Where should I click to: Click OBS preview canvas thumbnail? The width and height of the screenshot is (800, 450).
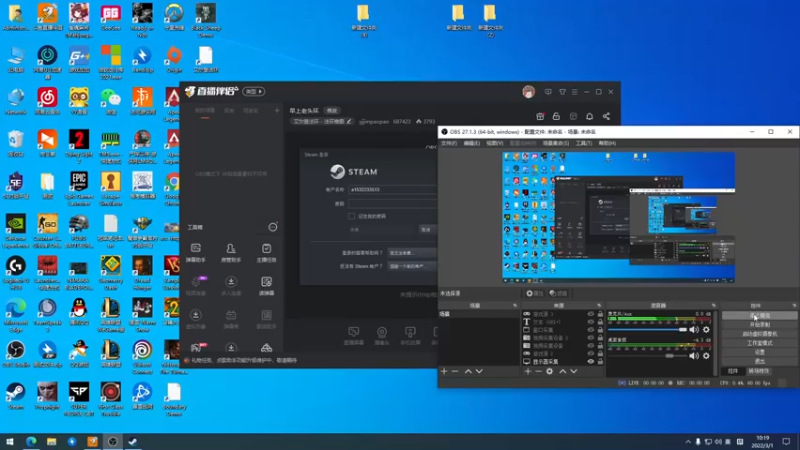coord(618,217)
